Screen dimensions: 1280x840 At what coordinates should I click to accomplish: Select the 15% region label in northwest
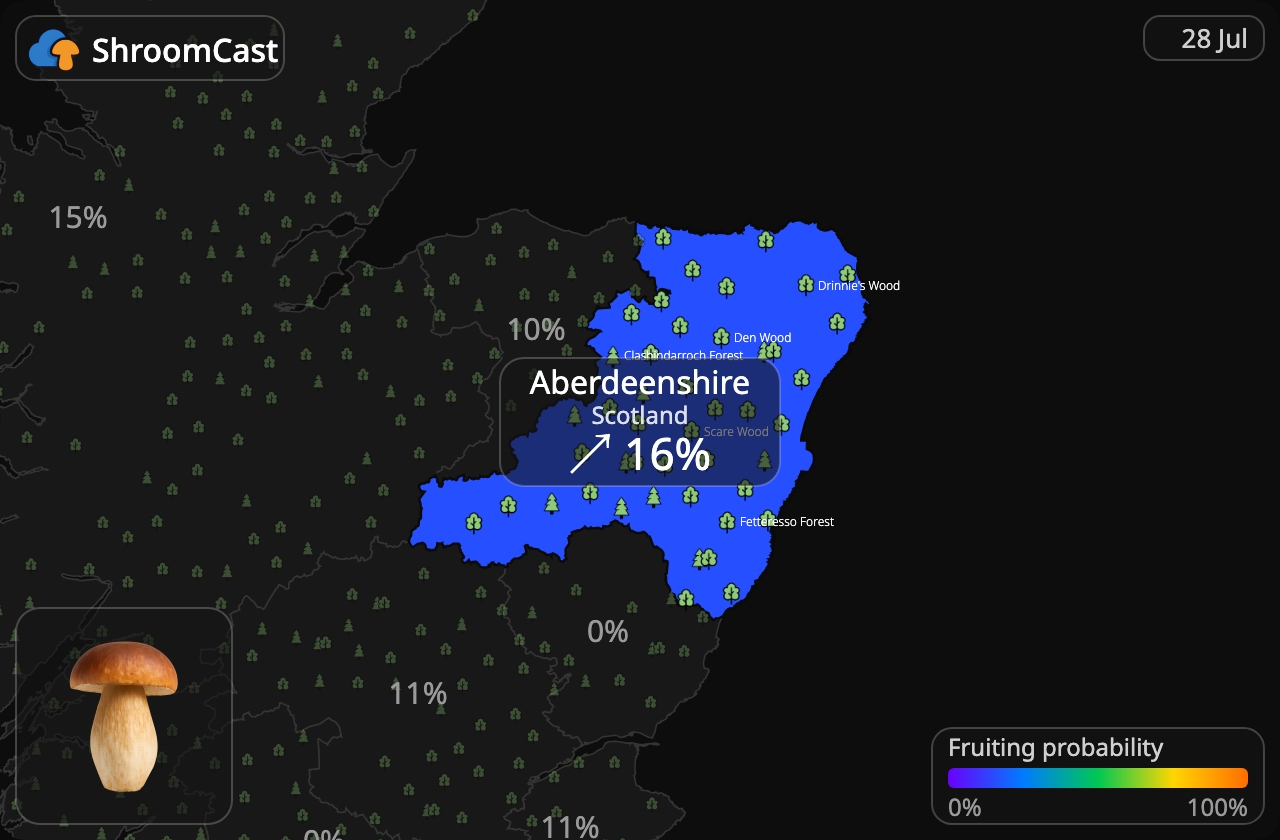pyautogui.click(x=78, y=217)
